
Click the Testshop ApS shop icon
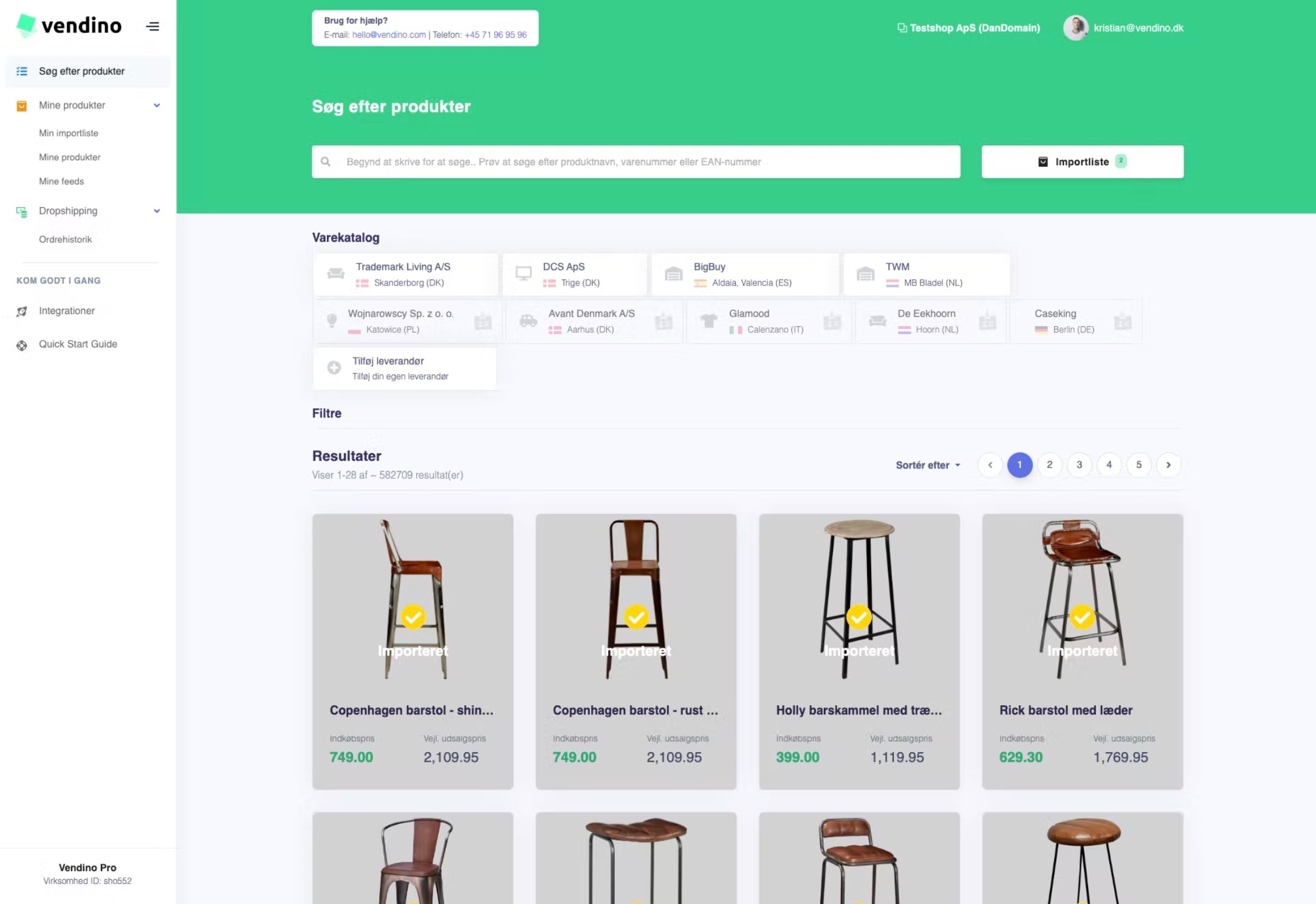[902, 28]
